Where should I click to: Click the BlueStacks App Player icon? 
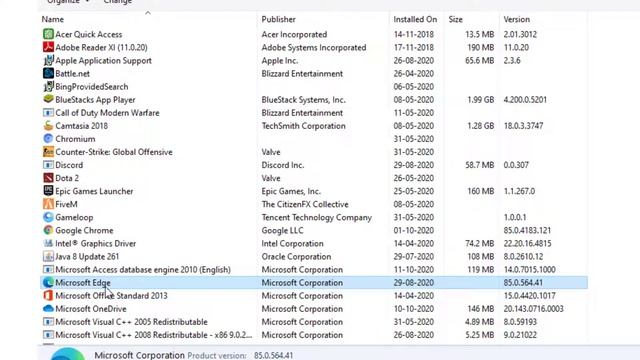click(48, 100)
